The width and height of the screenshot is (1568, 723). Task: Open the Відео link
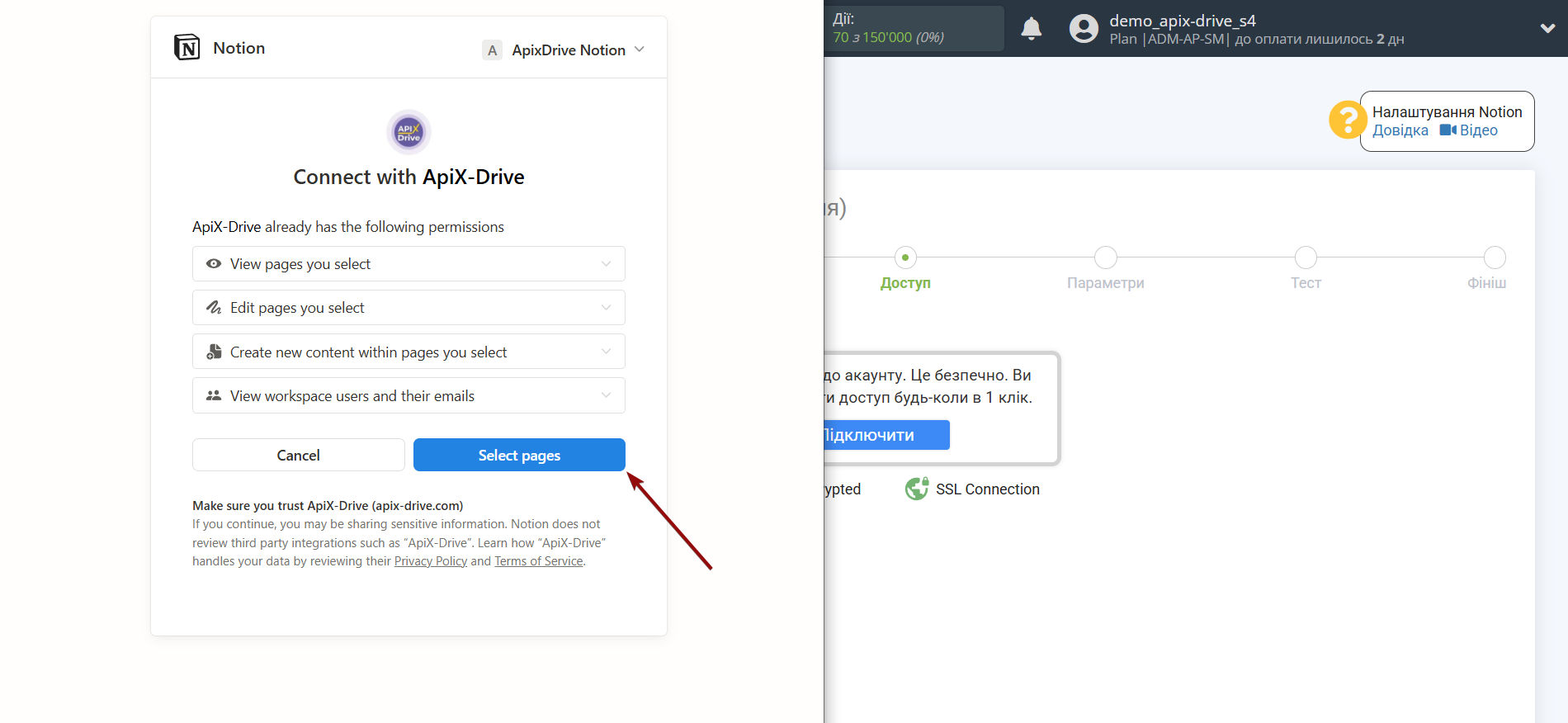pyautogui.click(x=1478, y=130)
